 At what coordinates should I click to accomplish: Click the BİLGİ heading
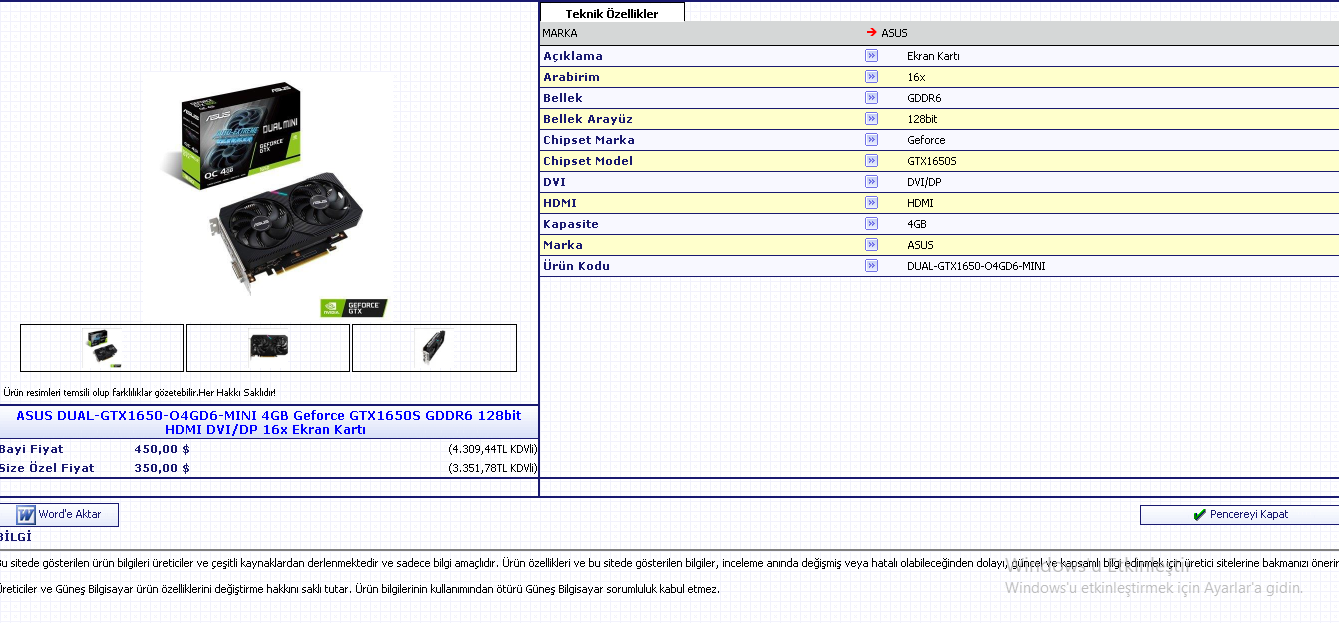(x=15, y=537)
